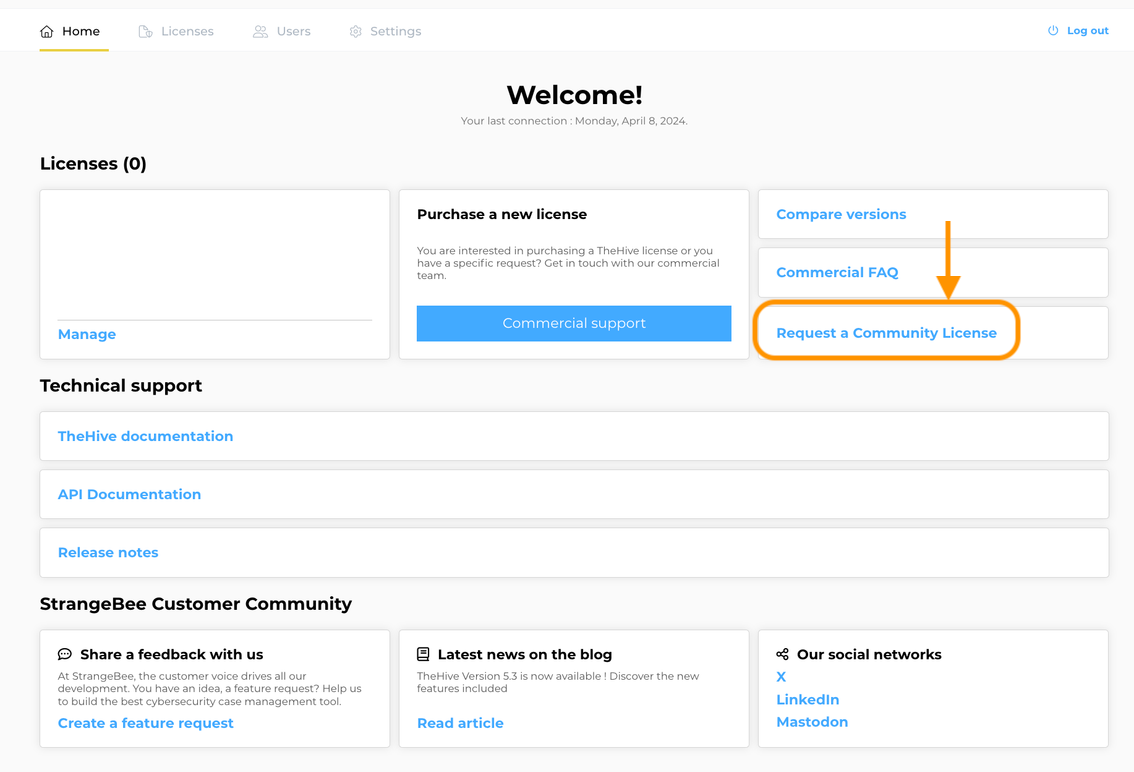Viewport: 1134px width, 772px height.
Task: Click the Home house icon
Action: click(45, 31)
